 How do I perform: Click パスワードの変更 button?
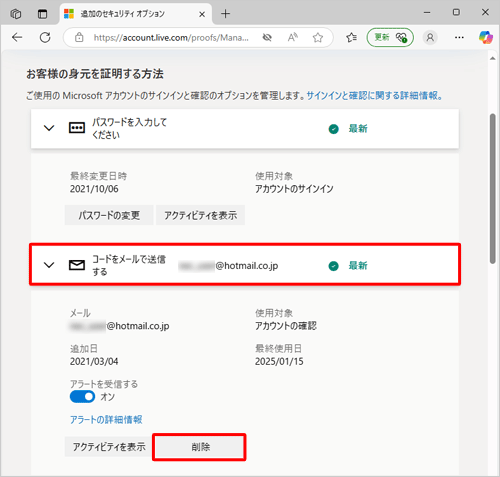click(109, 215)
